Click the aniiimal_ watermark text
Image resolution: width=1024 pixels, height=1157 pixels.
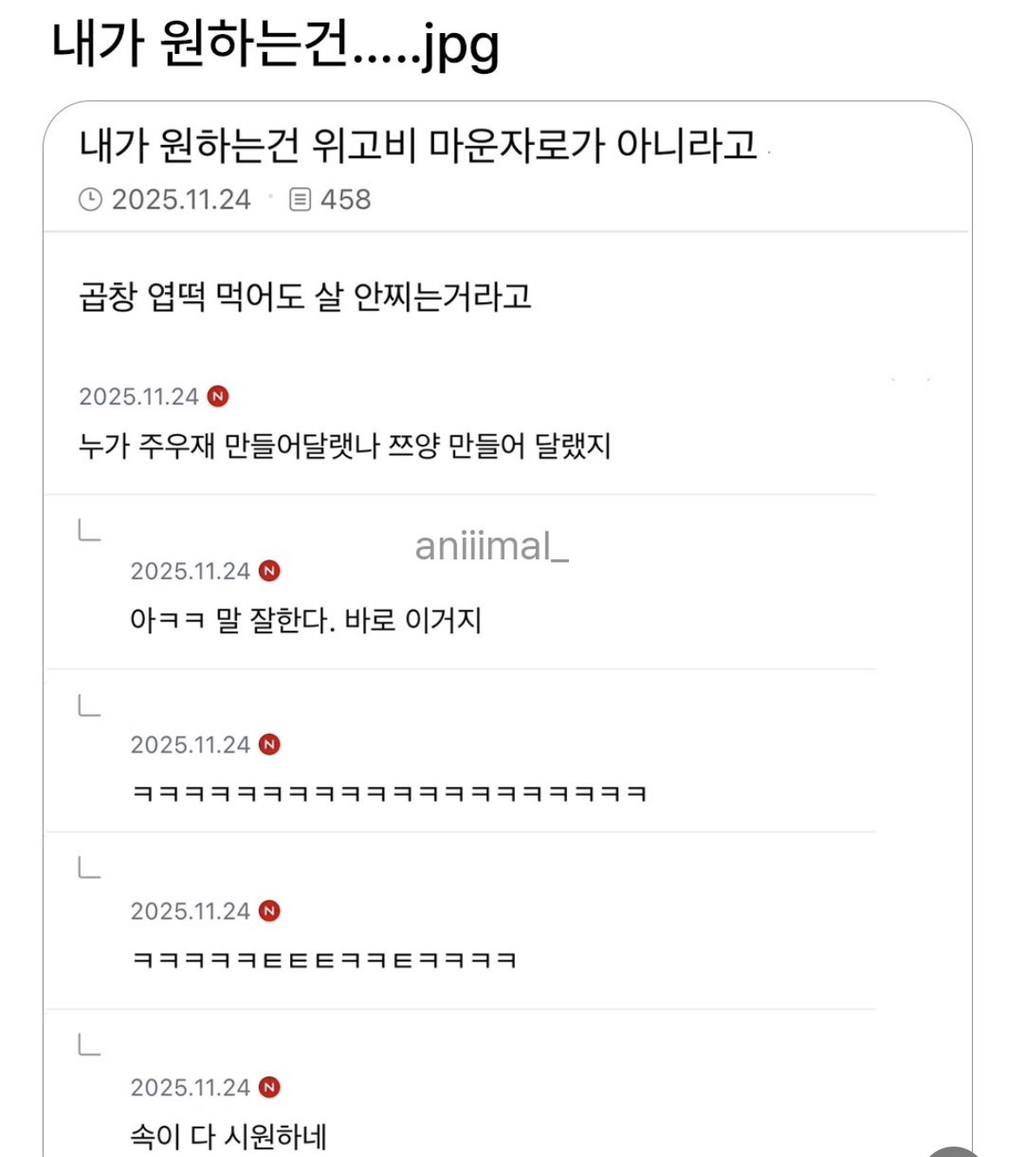[492, 546]
